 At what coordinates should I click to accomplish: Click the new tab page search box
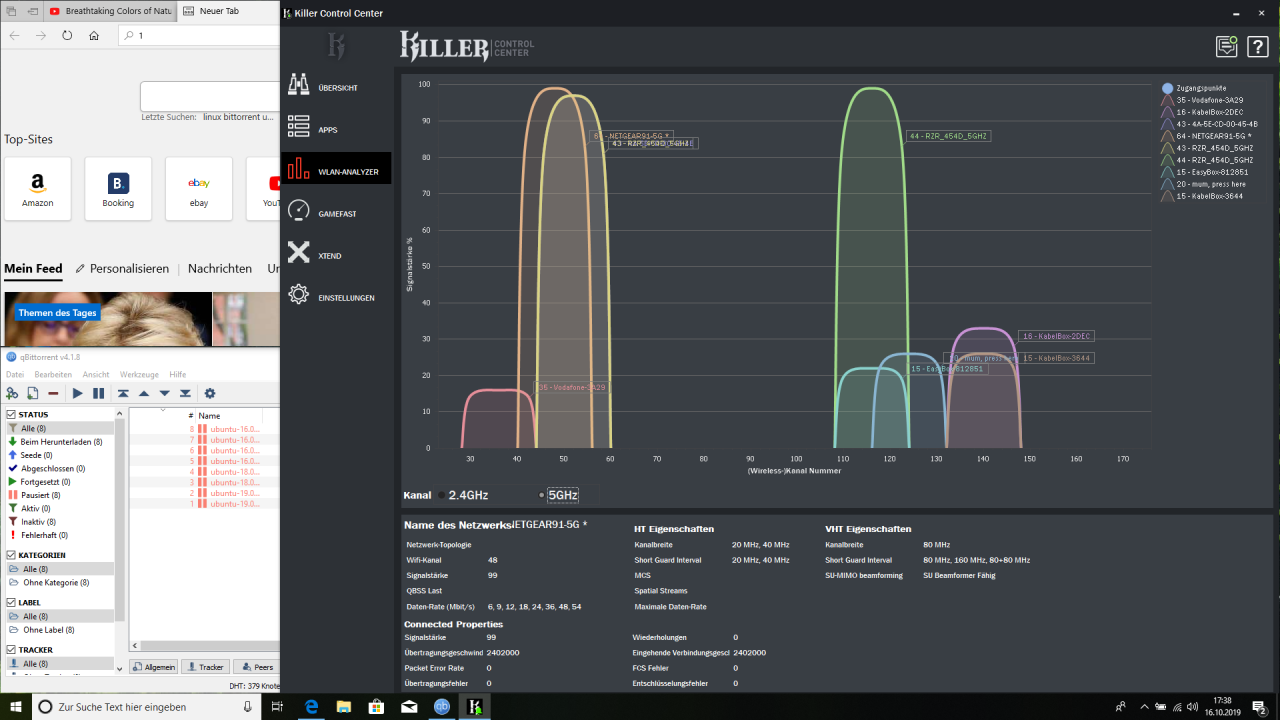coord(210,96)
